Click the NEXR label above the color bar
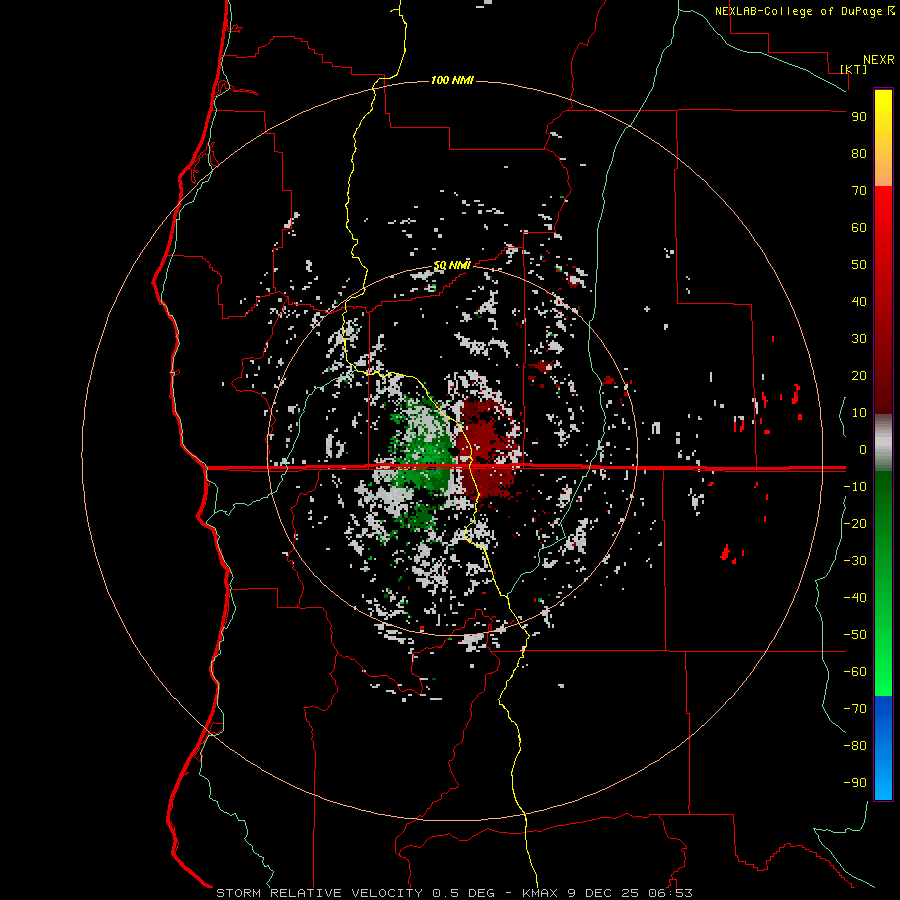Image resolution: width=900 pixels, height=900 pixels. click(x=879, y=60)
